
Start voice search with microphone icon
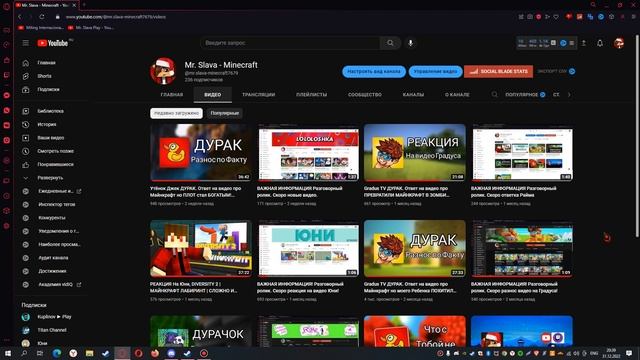pyautogui.click(x=411, y=43)
